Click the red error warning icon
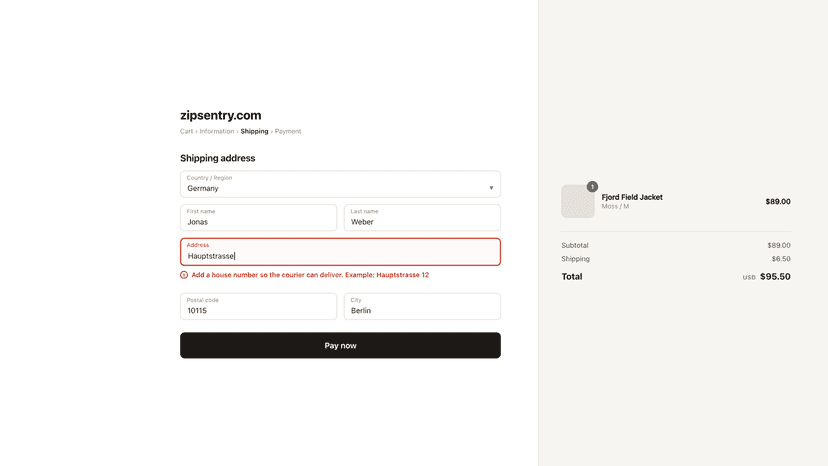828x466 pixels. point(184,275)
